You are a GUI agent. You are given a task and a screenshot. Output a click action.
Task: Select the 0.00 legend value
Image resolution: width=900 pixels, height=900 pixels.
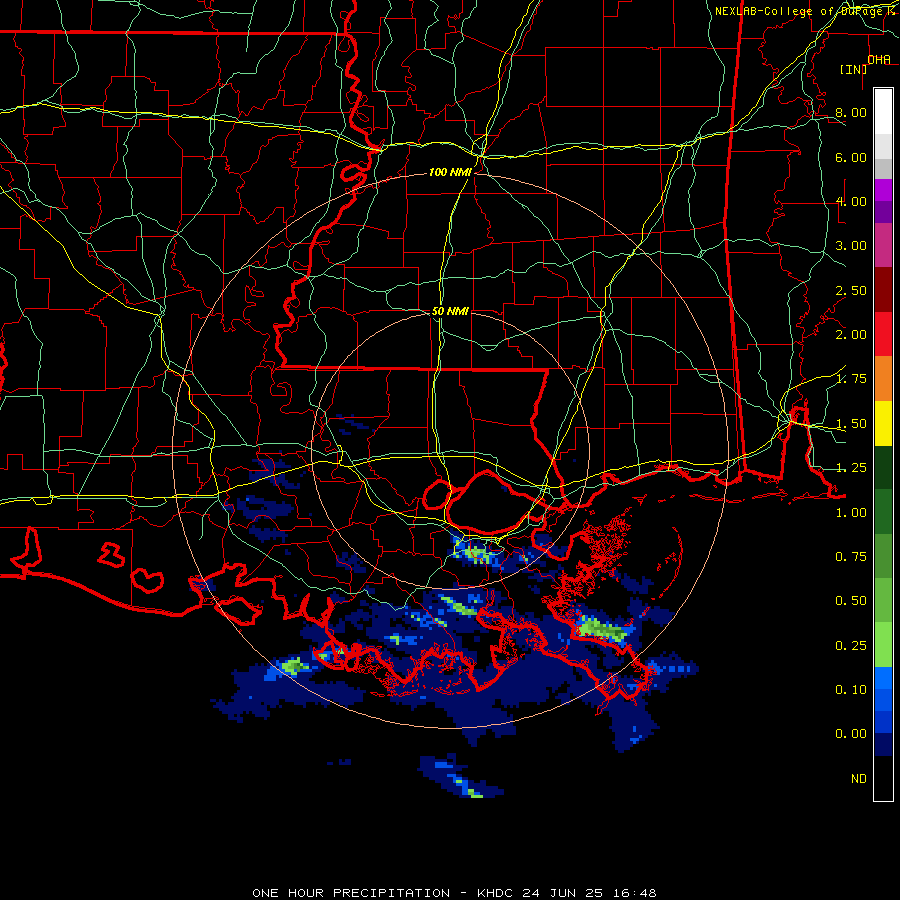click(851, 734)
